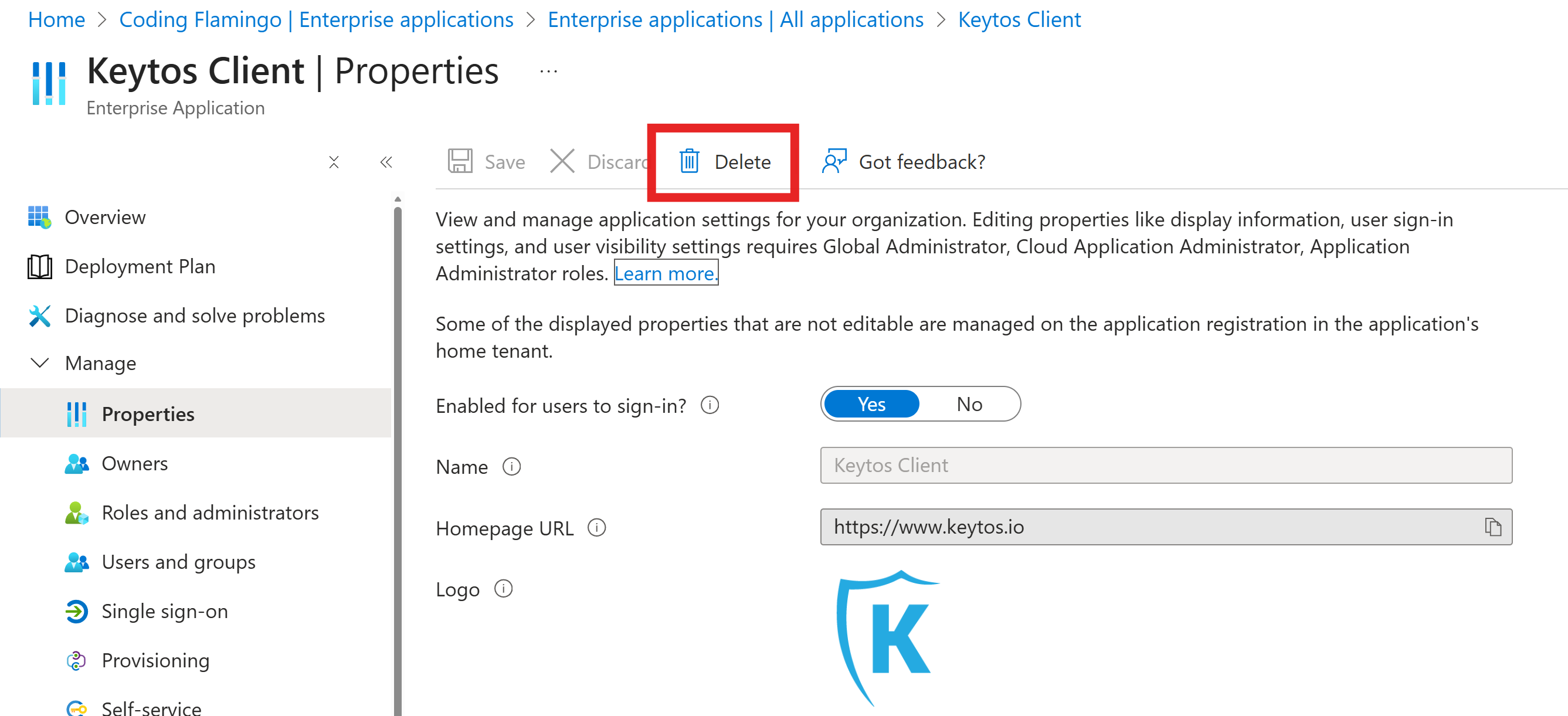Click the Got feedback icon

click(x=834, y=161)
